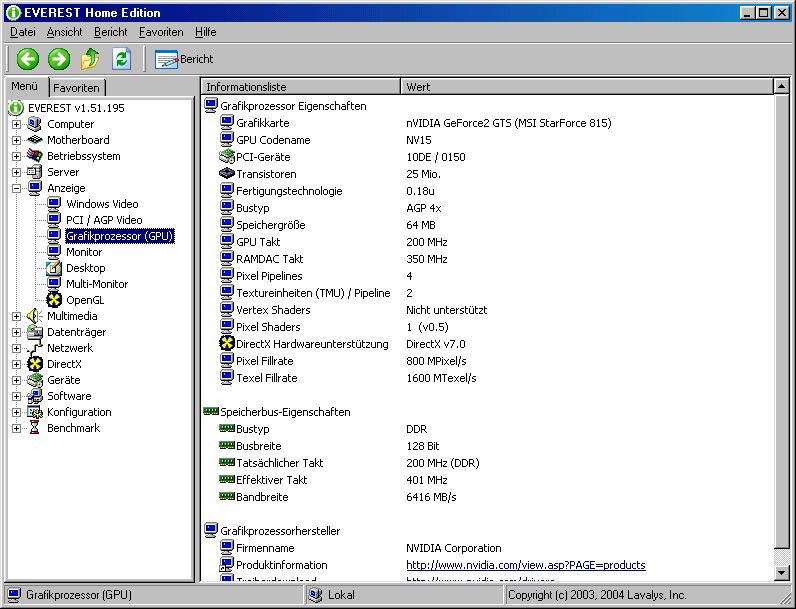Select the '6416 MB/s' Bandbreite value

pos(431,497)
